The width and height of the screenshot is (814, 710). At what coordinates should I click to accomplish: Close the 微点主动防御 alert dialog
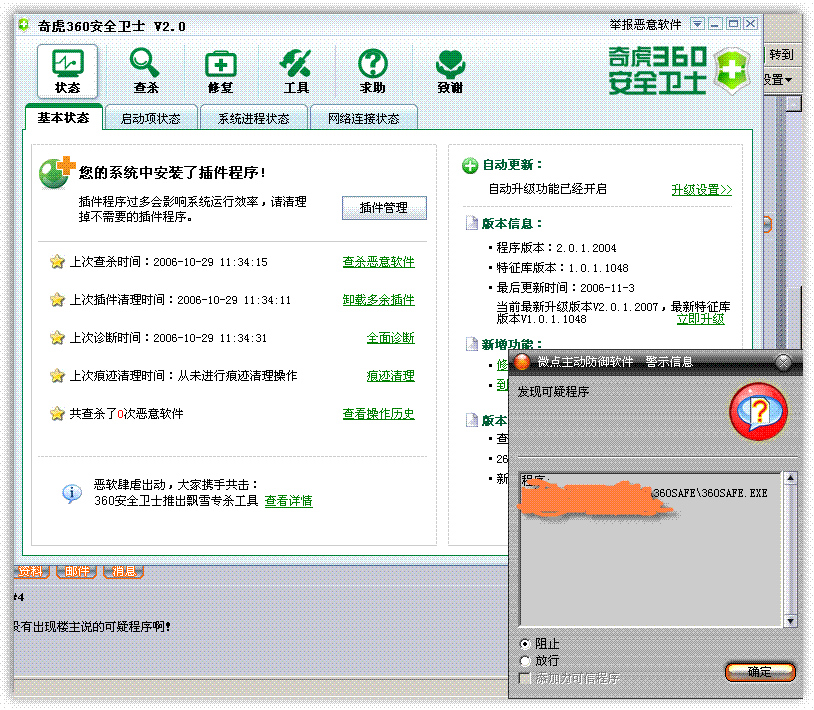coord(783,362)
